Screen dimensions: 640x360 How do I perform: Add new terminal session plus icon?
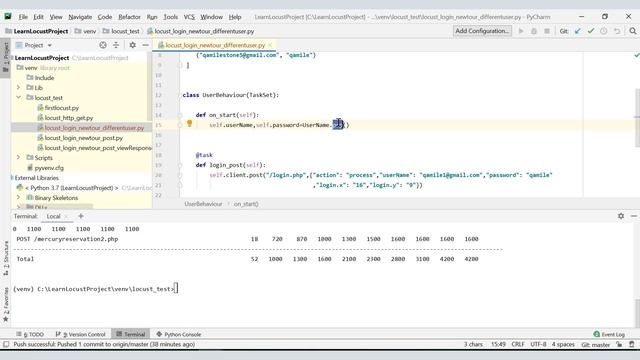(81, 216)
